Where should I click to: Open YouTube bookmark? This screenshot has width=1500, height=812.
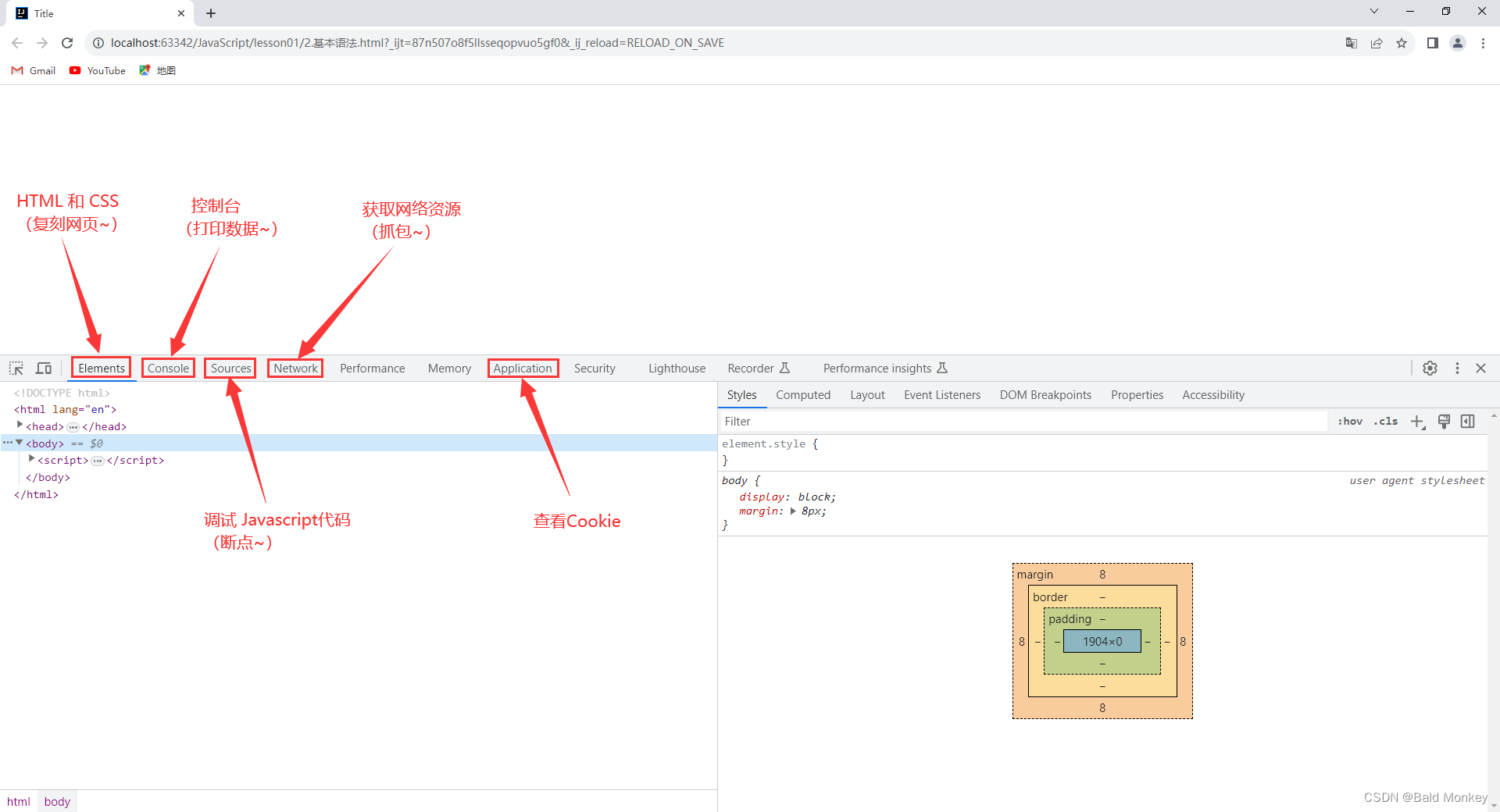pos(98,70)
